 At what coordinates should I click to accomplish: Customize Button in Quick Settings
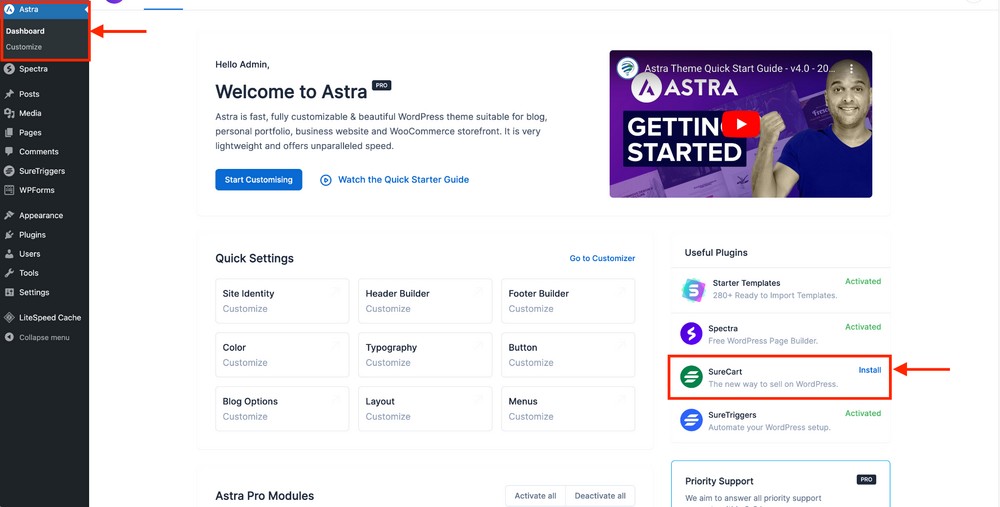(x=531, y=363)
